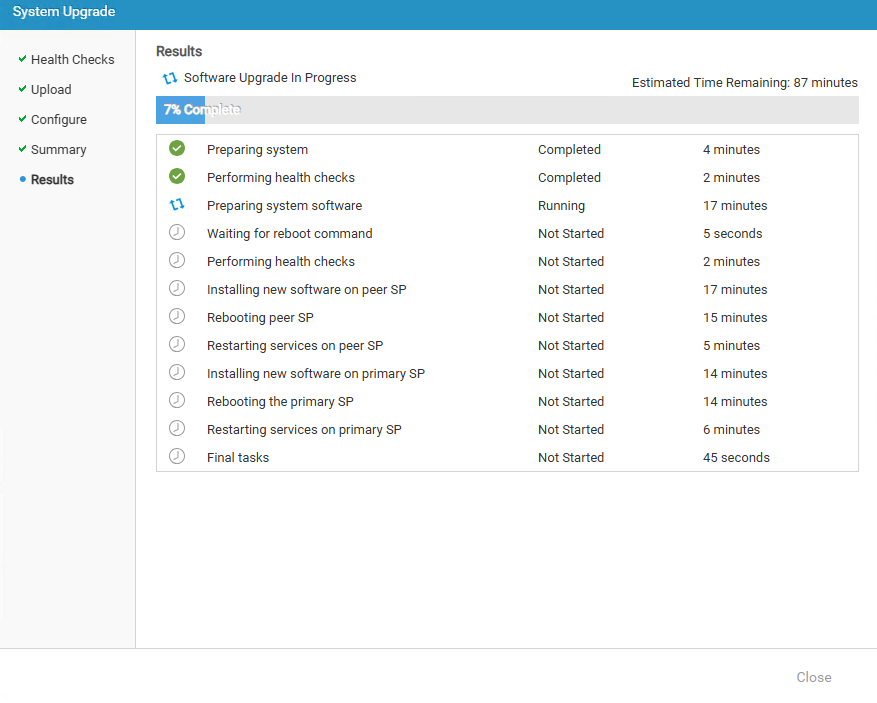The height and width of the screenshot is (703, 877).
Task: Click the green check beside Preparing system
Action: click(177, 149)
